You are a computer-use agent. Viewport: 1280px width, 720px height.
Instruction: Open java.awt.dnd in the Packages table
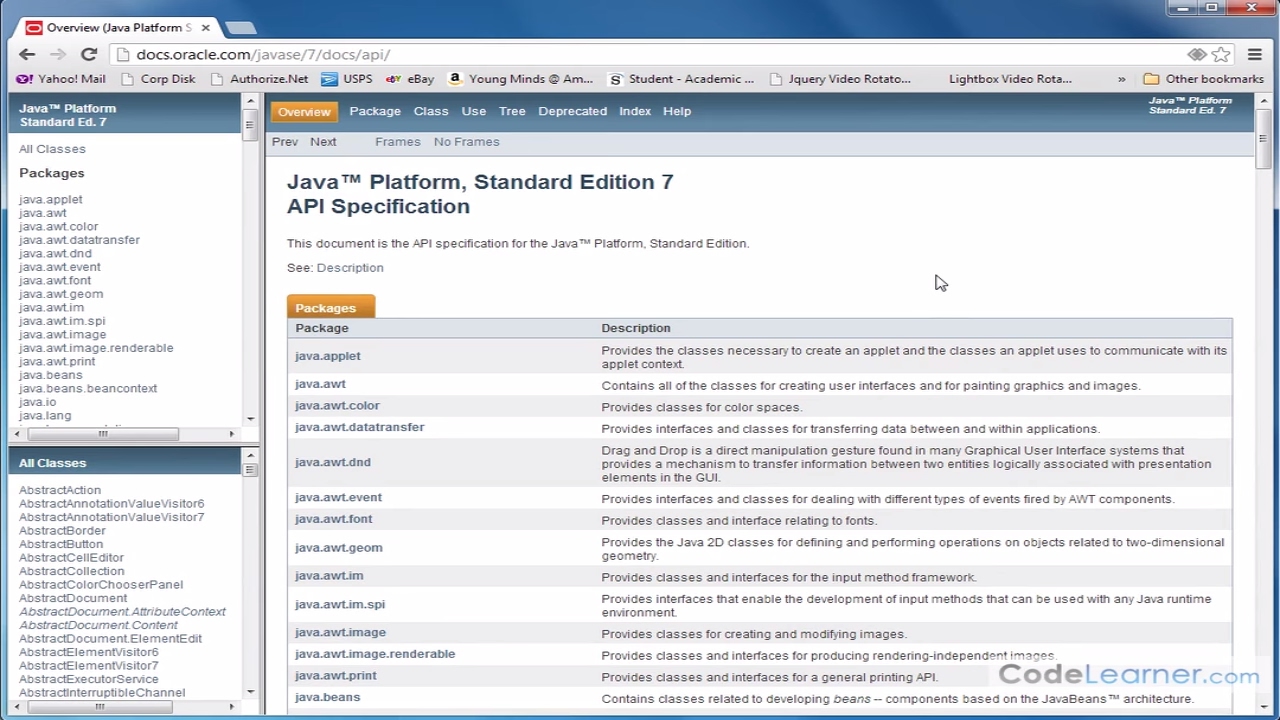(333, 463)
